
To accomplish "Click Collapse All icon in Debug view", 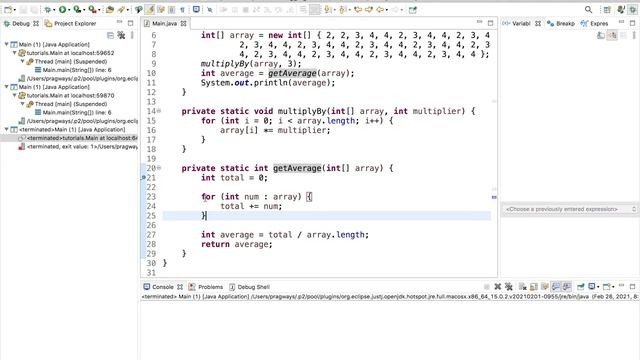I will 110,36.
